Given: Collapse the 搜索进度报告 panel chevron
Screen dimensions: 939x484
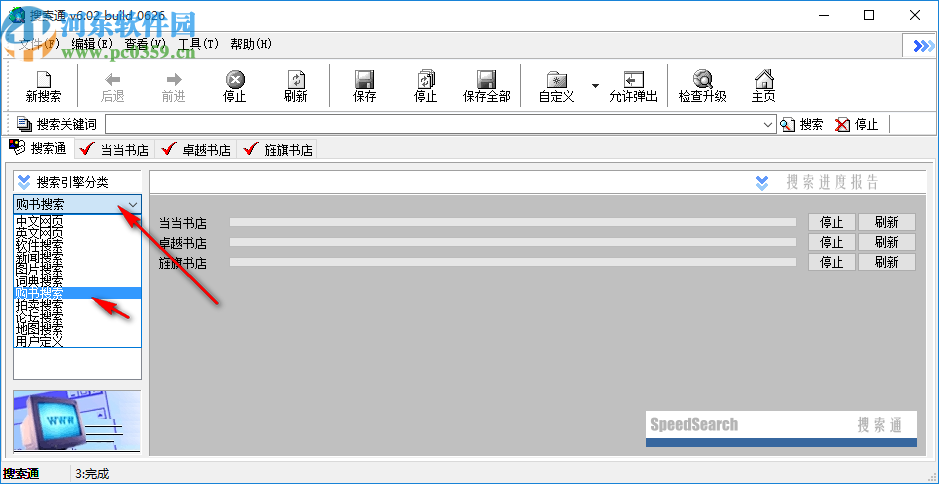Looking at the screenshot, I should click(762, 183).
